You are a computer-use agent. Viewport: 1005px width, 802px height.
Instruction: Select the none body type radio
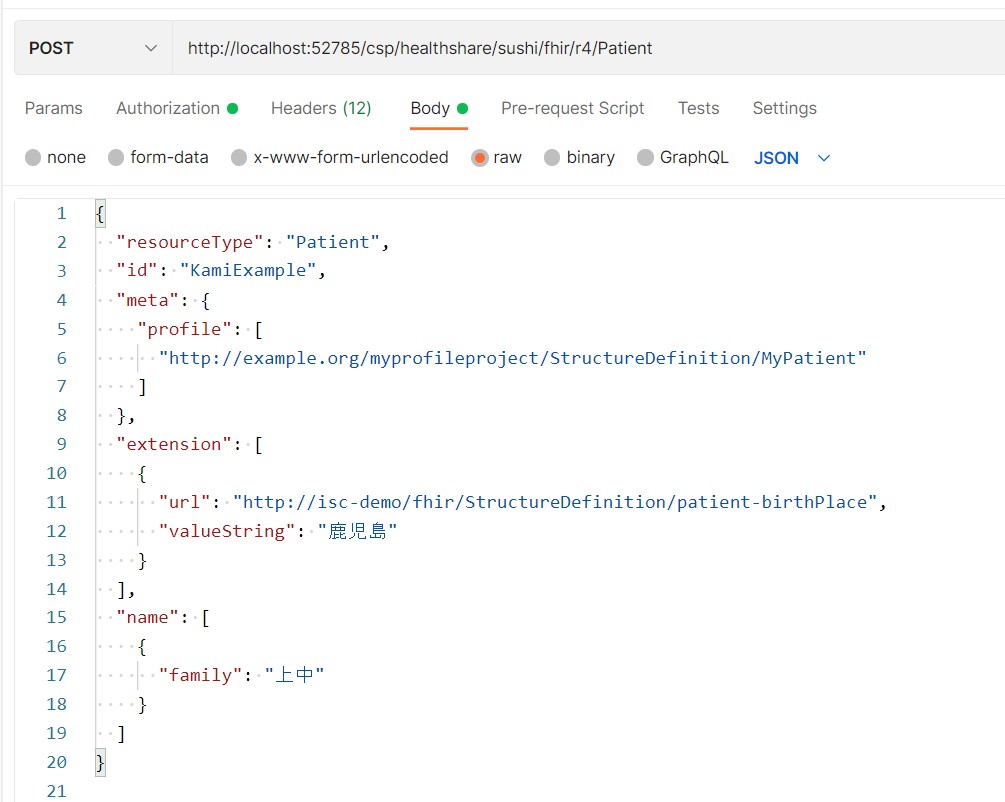tap(33, 158)
